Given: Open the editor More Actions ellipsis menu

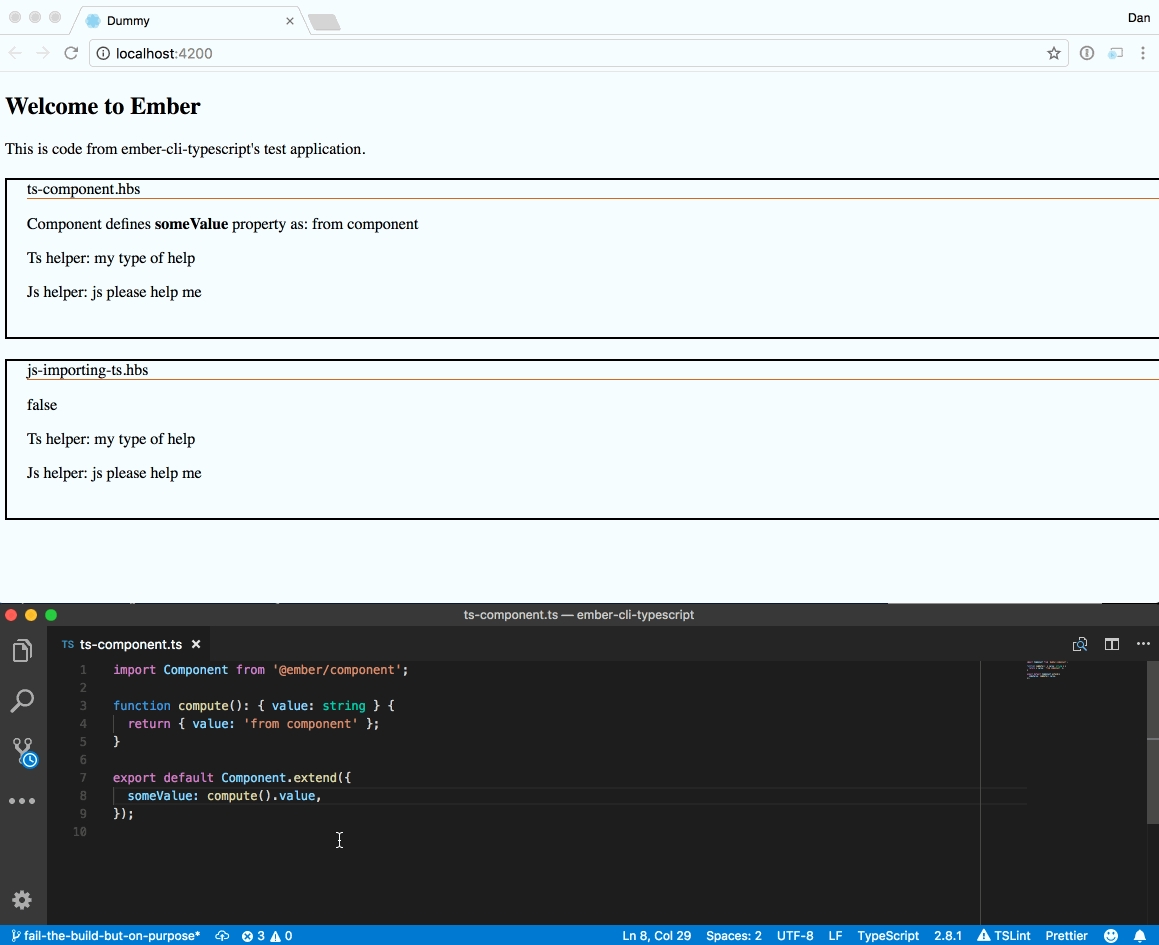Looking at the screenshot, I should (x=1143, y=644).
